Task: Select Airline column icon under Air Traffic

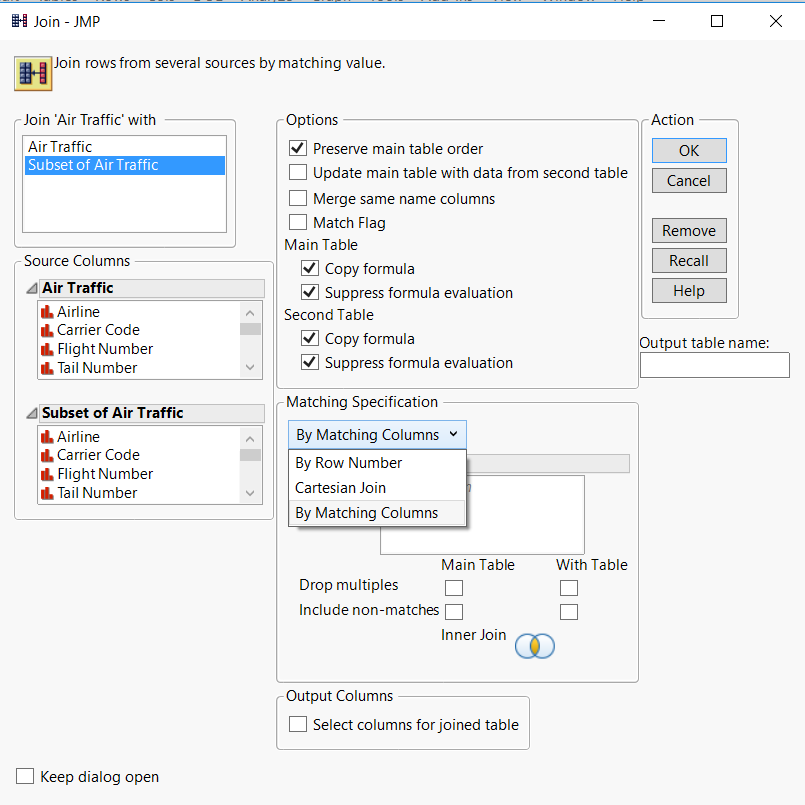Action: (x=47, y=312)
